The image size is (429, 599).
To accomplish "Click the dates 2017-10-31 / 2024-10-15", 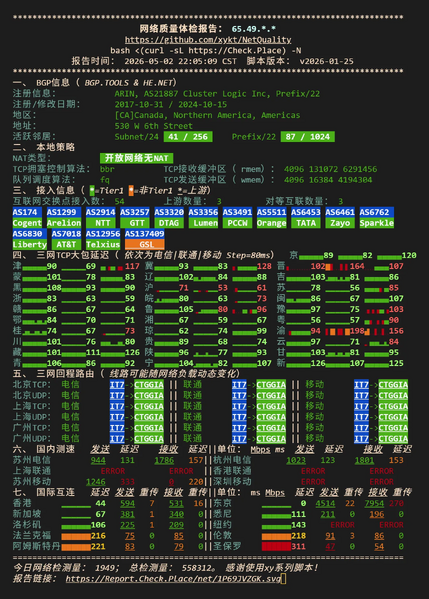I will pyautogui.click(x=171, y=104).
